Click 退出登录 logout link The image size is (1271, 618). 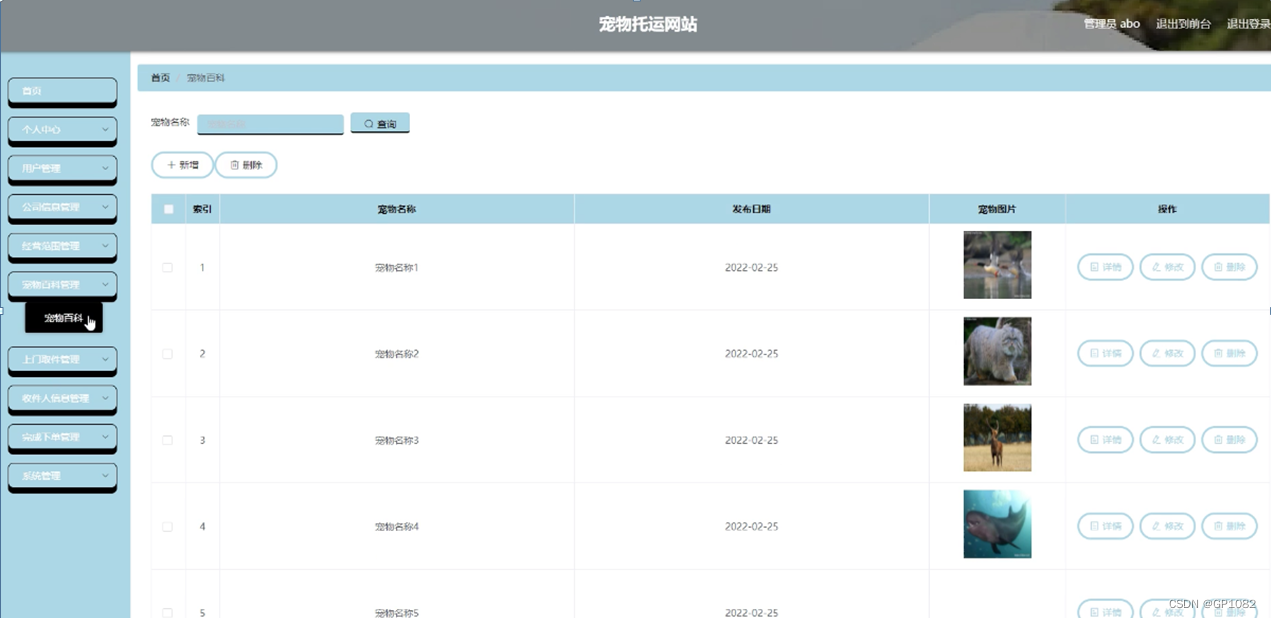pos(1248,24)
